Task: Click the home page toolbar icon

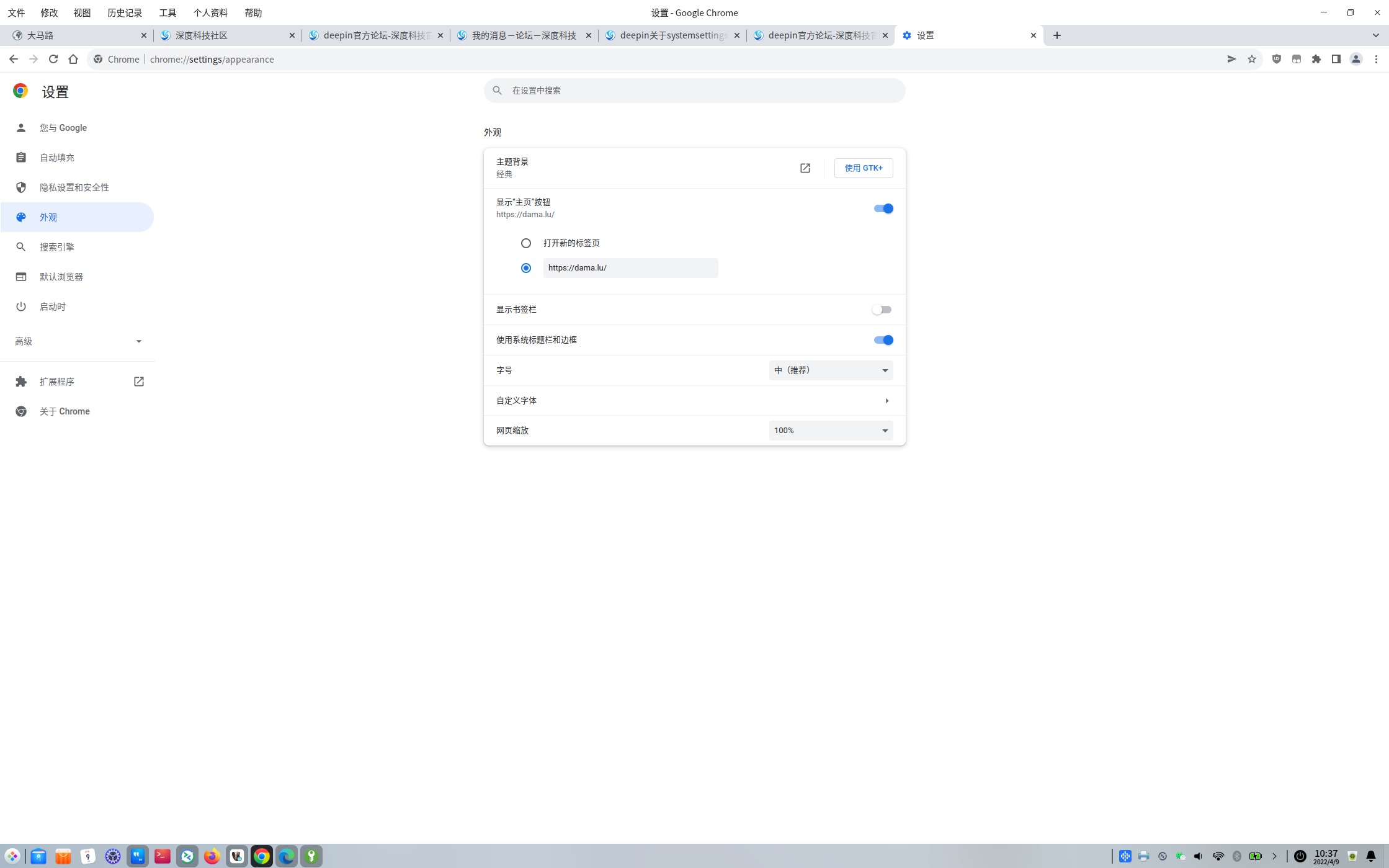Action: 73,59
